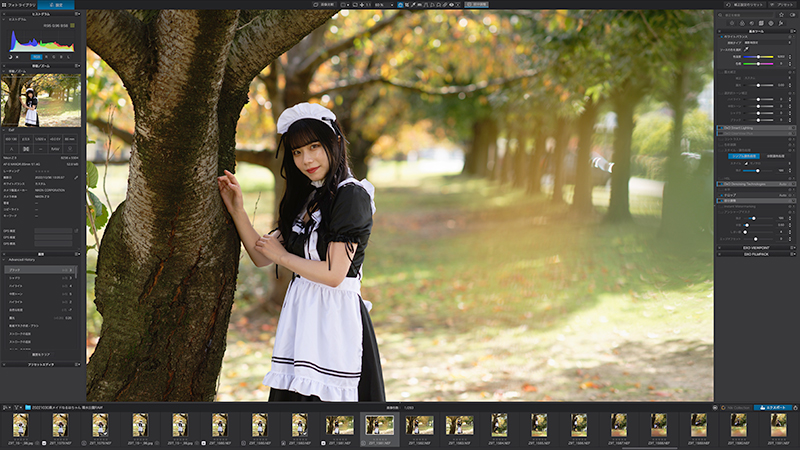800x450 pixels.
Task: Click the favorites star icon in right panel
Action: [781, 15]
